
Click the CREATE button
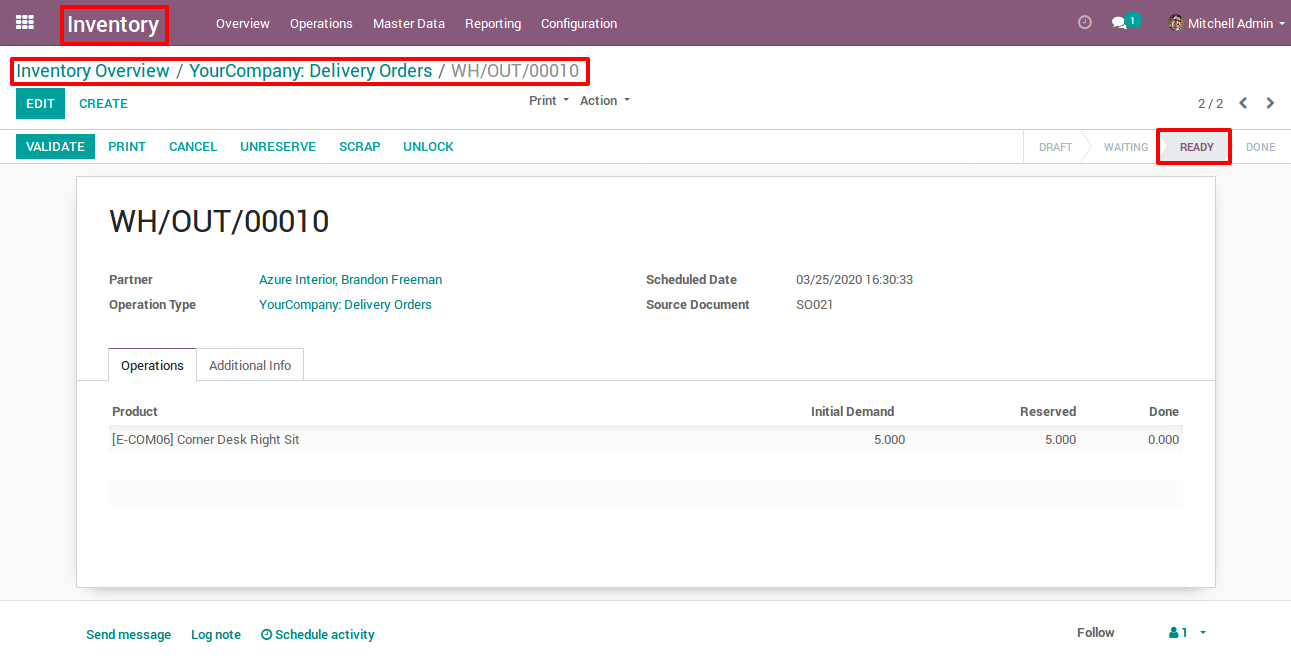pyautogui.click(x=104, y=103)
